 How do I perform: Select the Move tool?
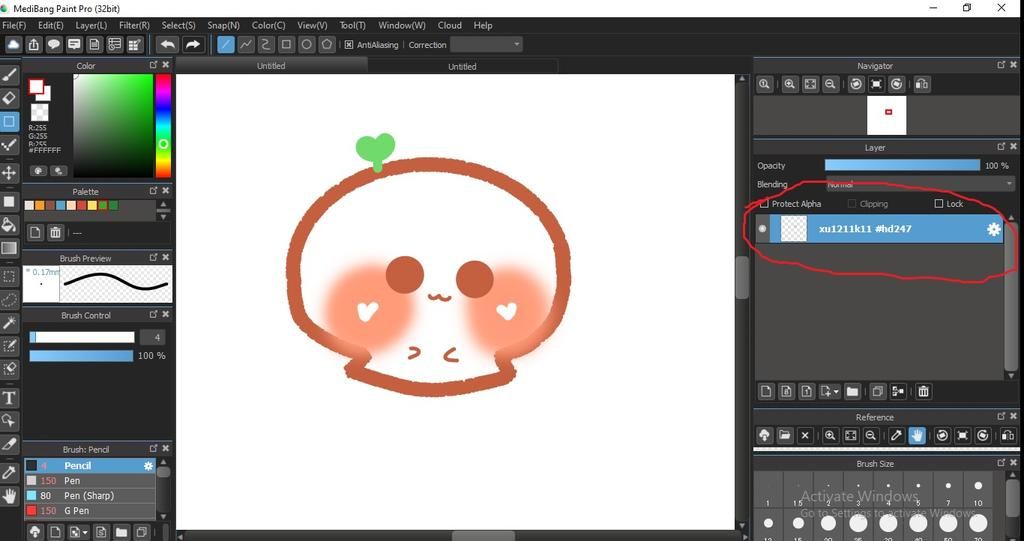click(9, 172)
